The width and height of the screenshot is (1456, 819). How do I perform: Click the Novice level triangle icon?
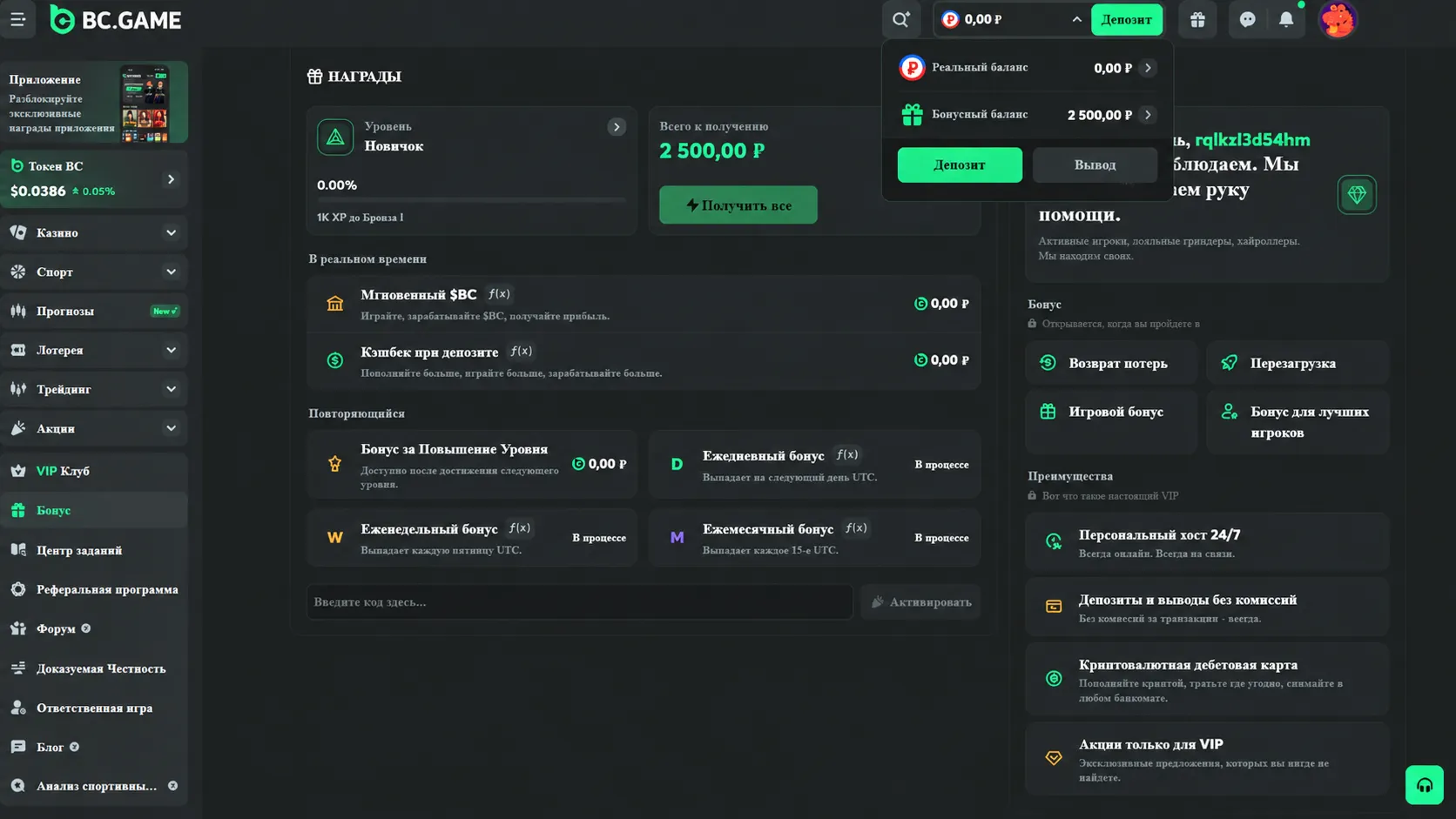(335, 138)
